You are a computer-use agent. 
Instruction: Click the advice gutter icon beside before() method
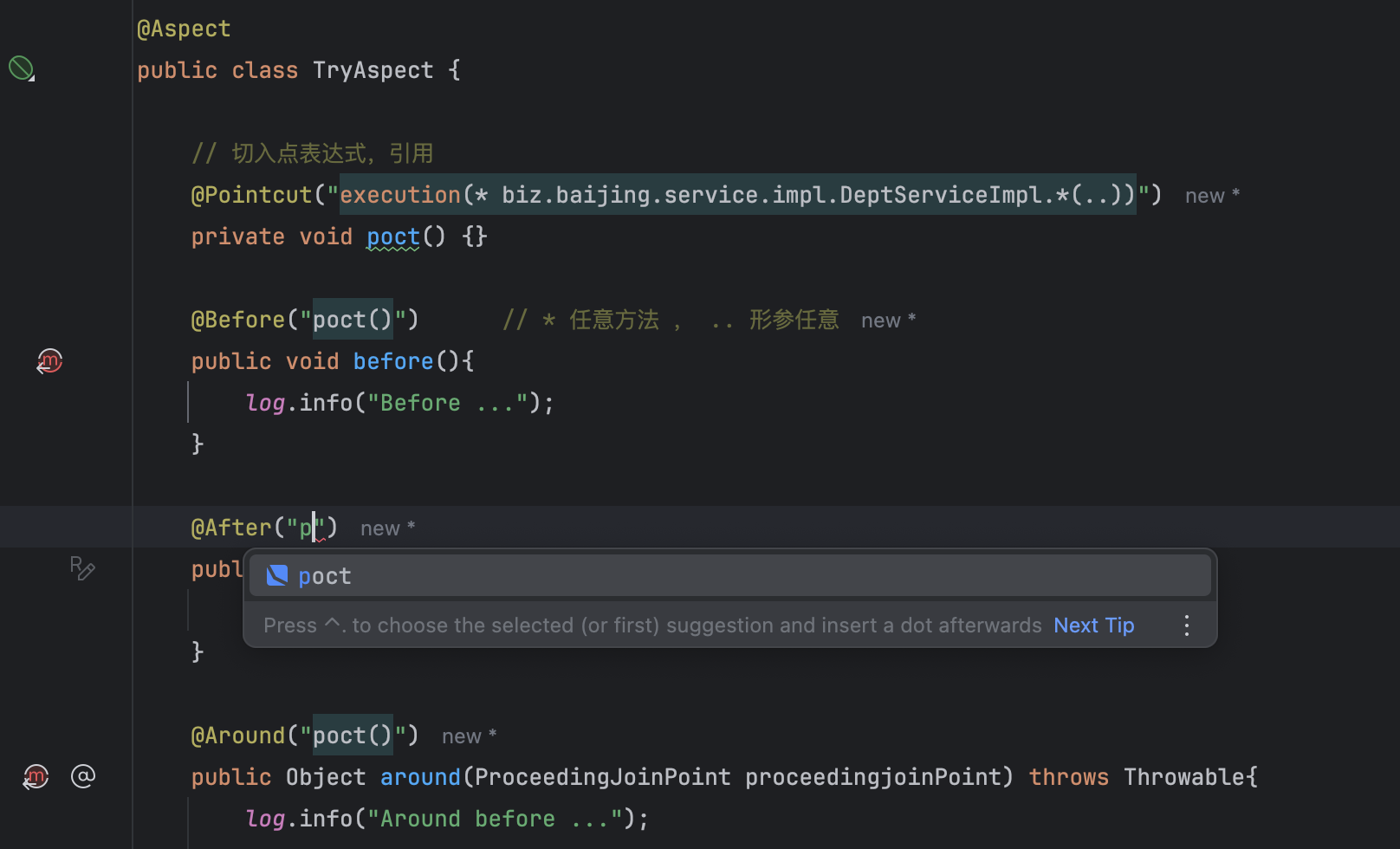[49, 360]
